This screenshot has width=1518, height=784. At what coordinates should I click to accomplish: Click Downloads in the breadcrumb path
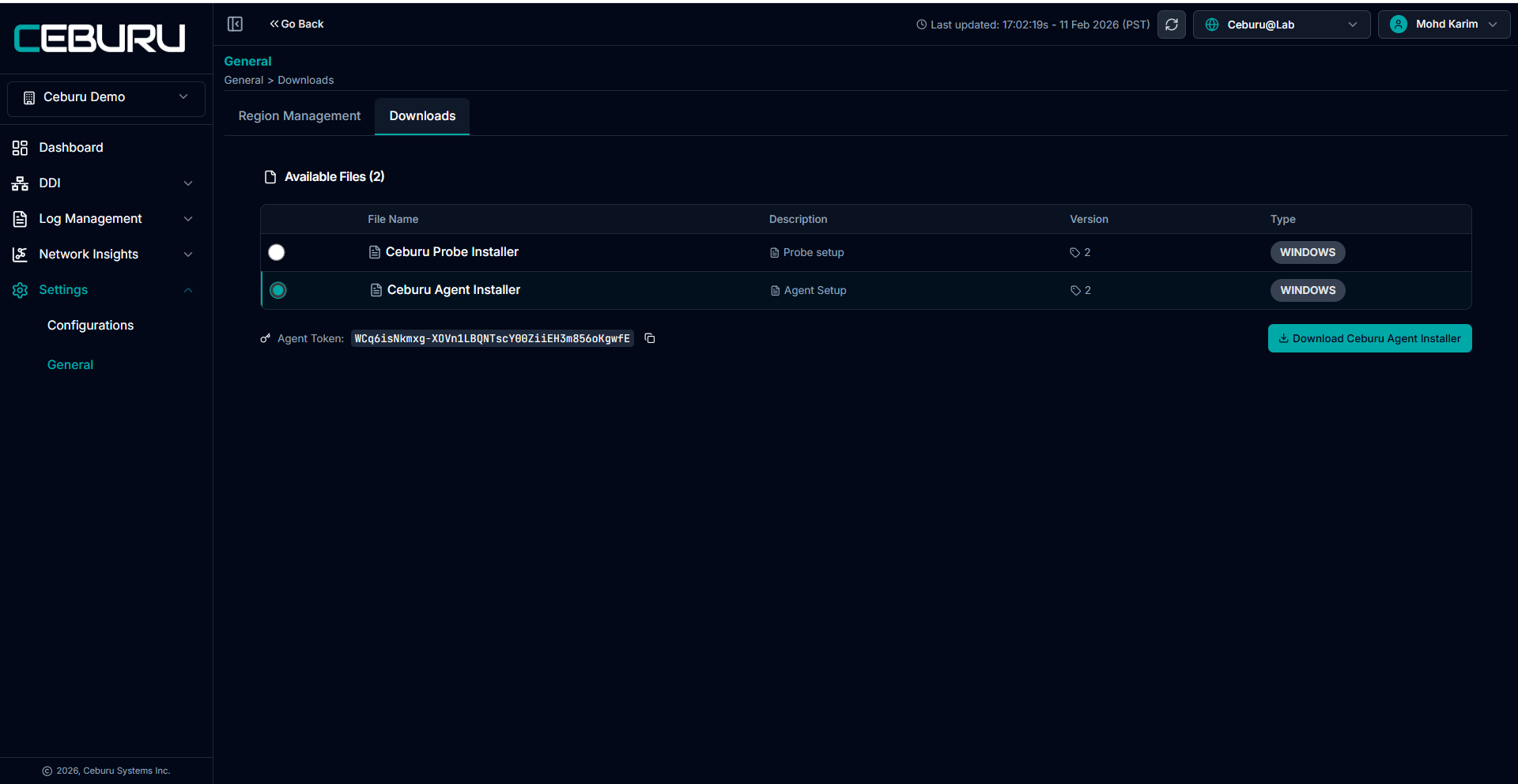(306, 81)
